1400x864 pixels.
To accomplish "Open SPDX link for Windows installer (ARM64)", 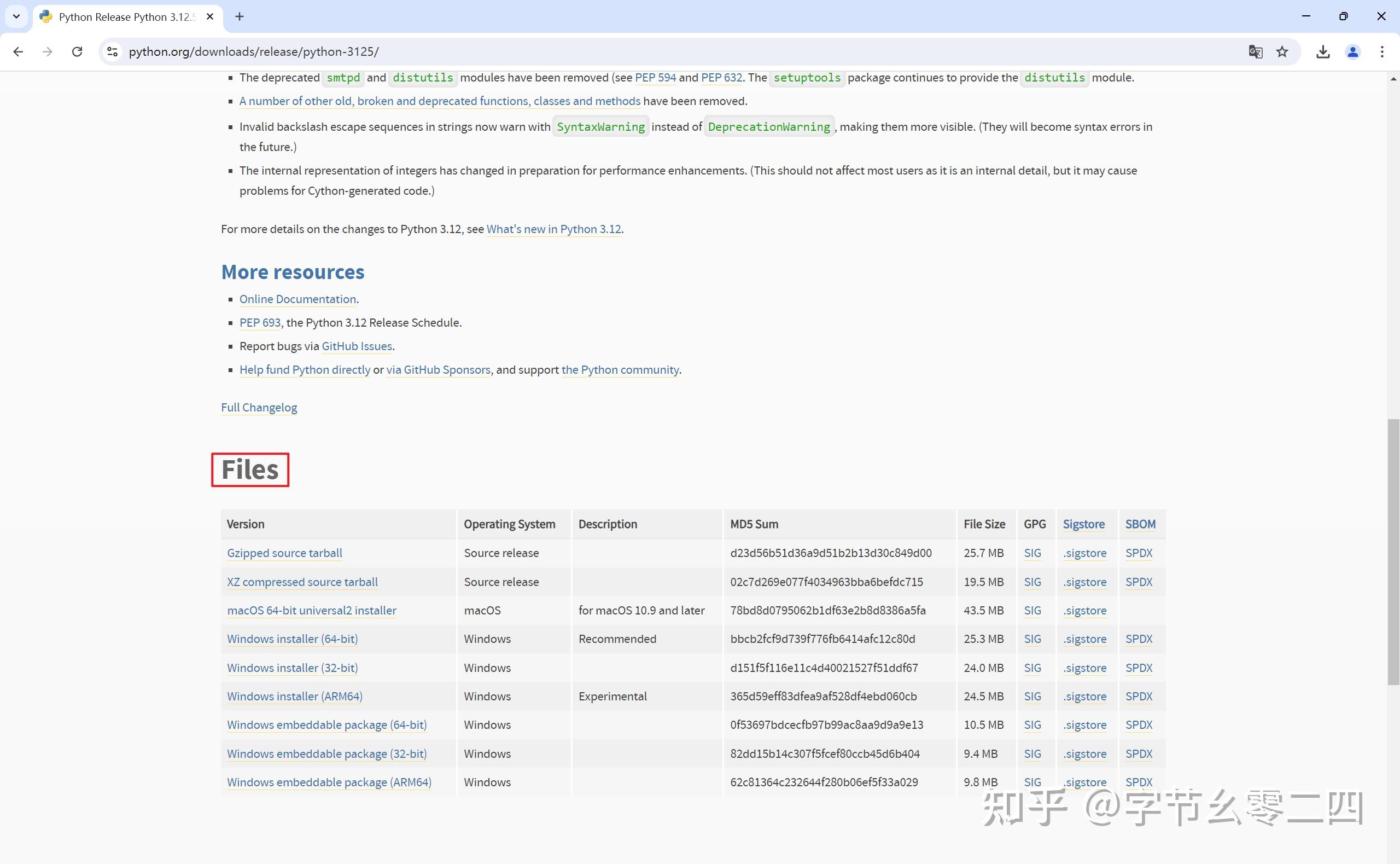I will coord(1139,696).
